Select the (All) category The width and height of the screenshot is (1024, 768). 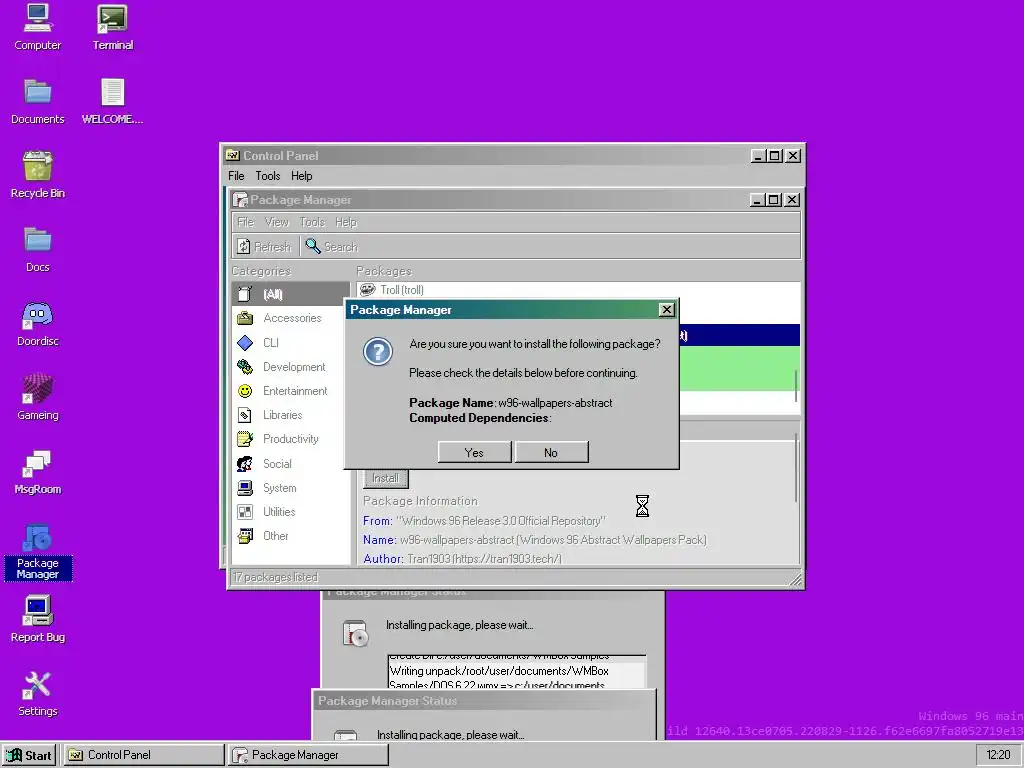(x=291, y=294)
